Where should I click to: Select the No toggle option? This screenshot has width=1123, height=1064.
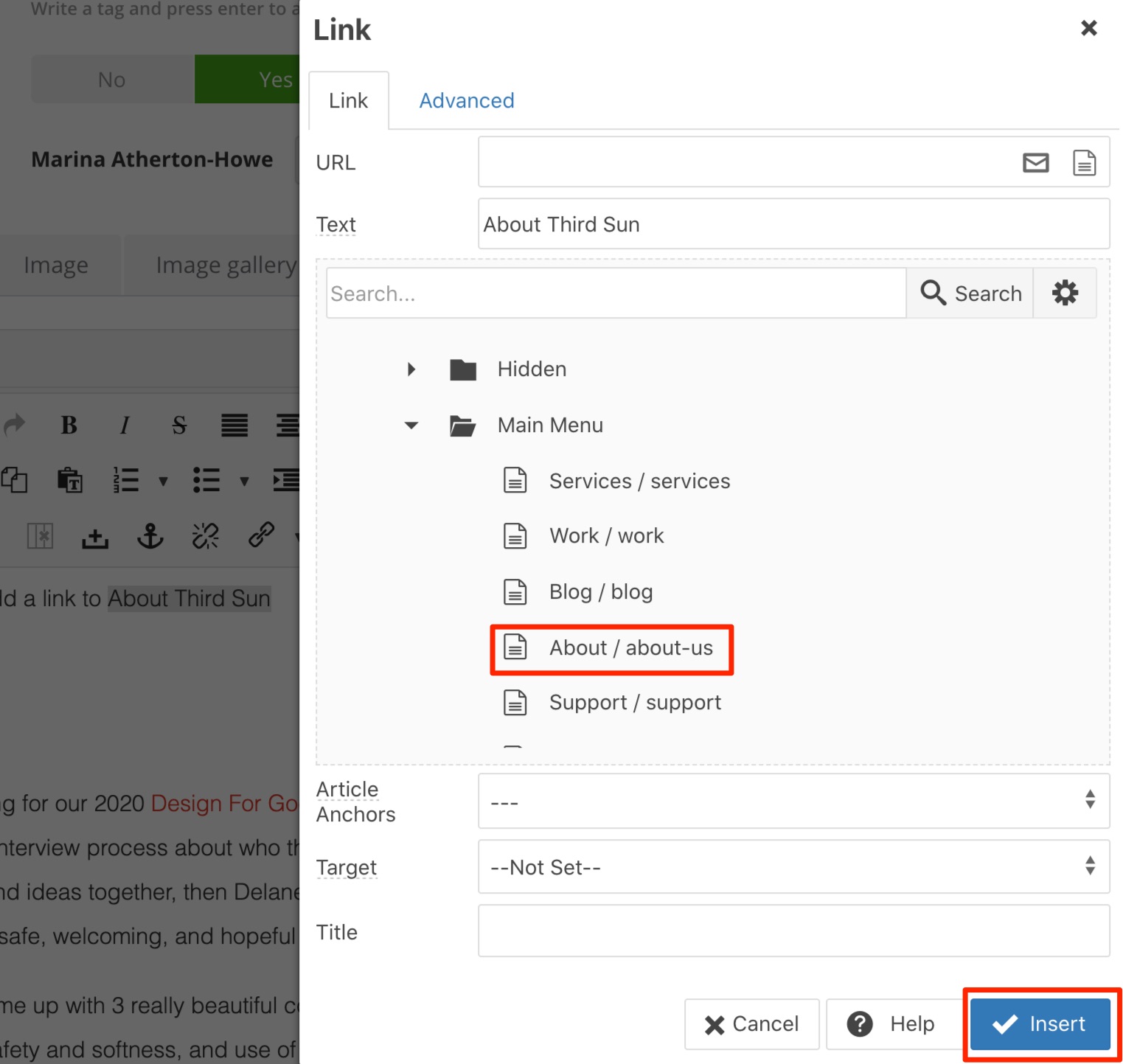coord(112,80)
